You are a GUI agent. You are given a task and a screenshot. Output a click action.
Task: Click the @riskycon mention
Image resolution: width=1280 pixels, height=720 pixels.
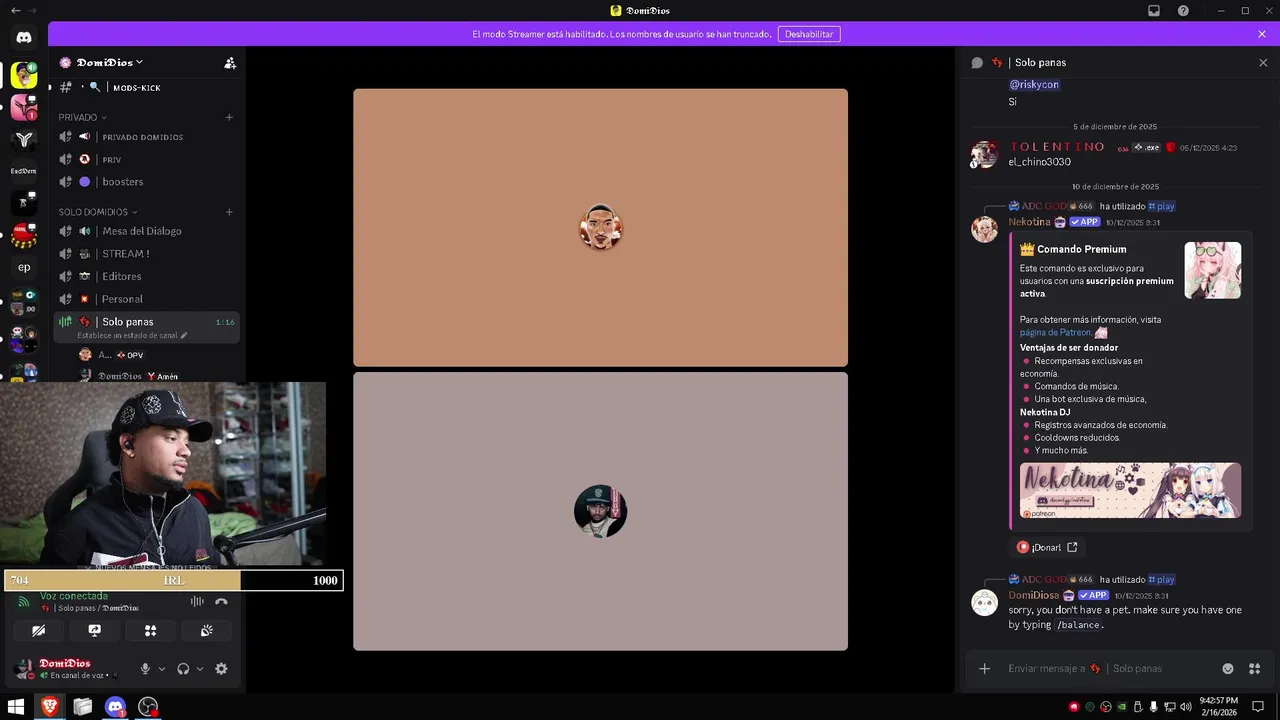[1034, 85]
